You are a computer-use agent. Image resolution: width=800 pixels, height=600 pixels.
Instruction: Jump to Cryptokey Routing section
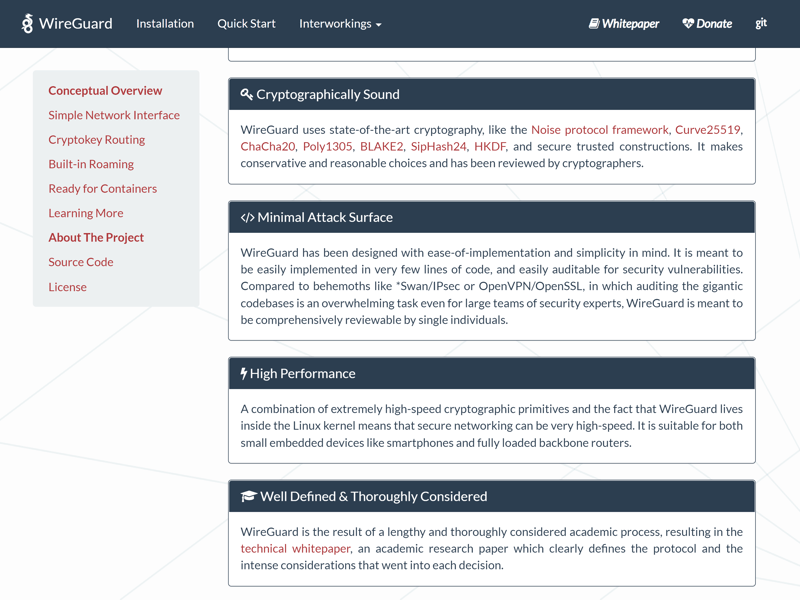click(x=96, y=139)
